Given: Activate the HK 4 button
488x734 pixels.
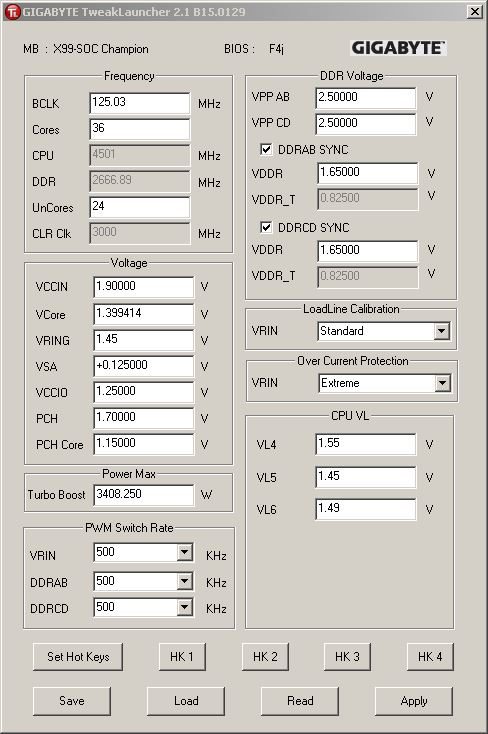Looking at the screenshot, I should coord(430,657).
